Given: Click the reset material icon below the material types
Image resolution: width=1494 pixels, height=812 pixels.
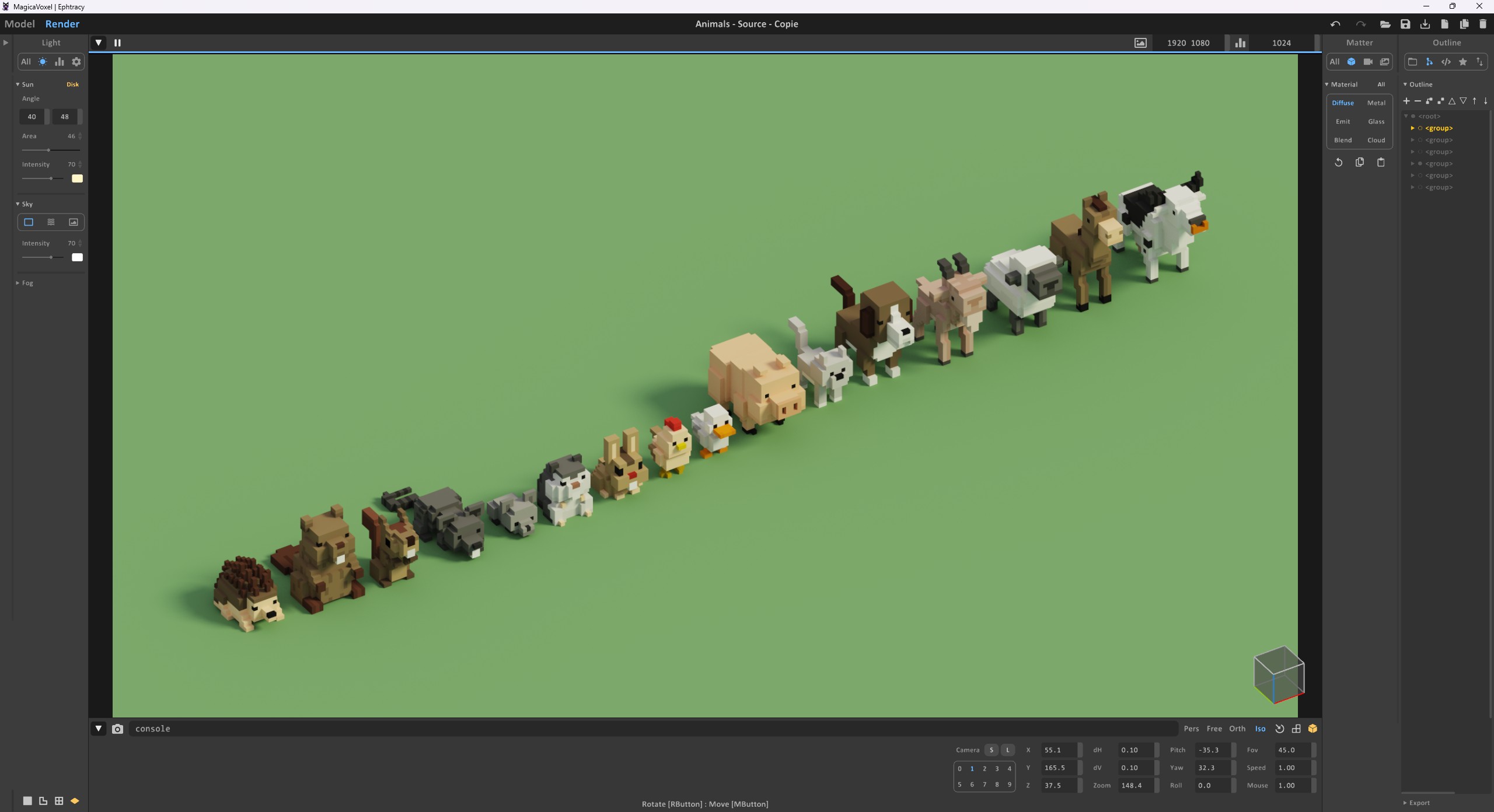Looking at the screenshot, I should (x=1338, y=163).
